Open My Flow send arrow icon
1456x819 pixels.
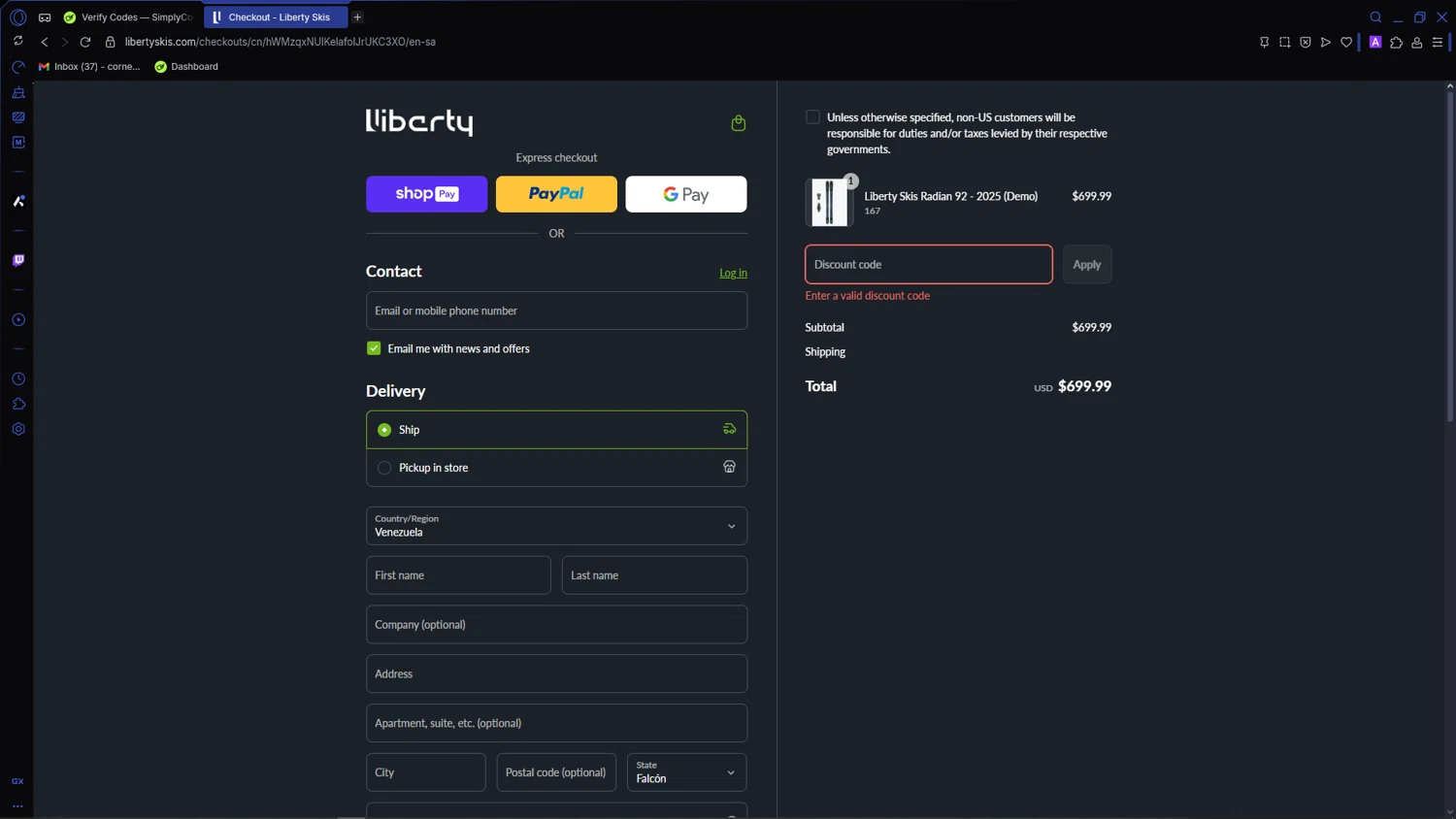pos(1326,42)
